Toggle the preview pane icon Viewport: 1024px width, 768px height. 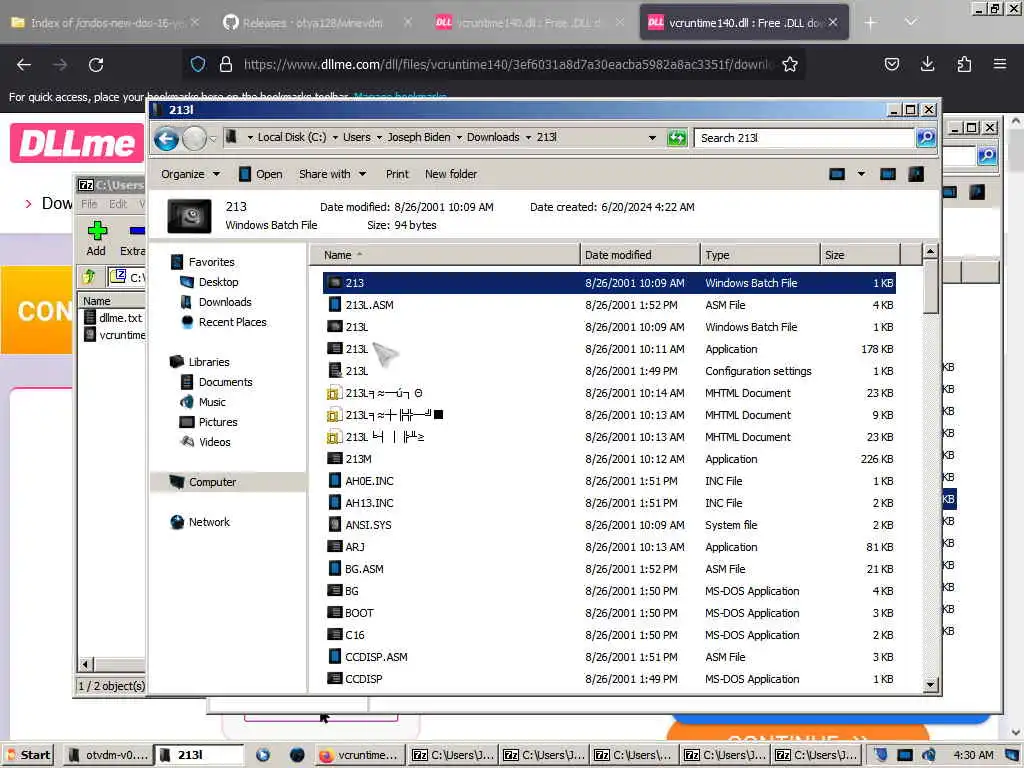[888, 174]
